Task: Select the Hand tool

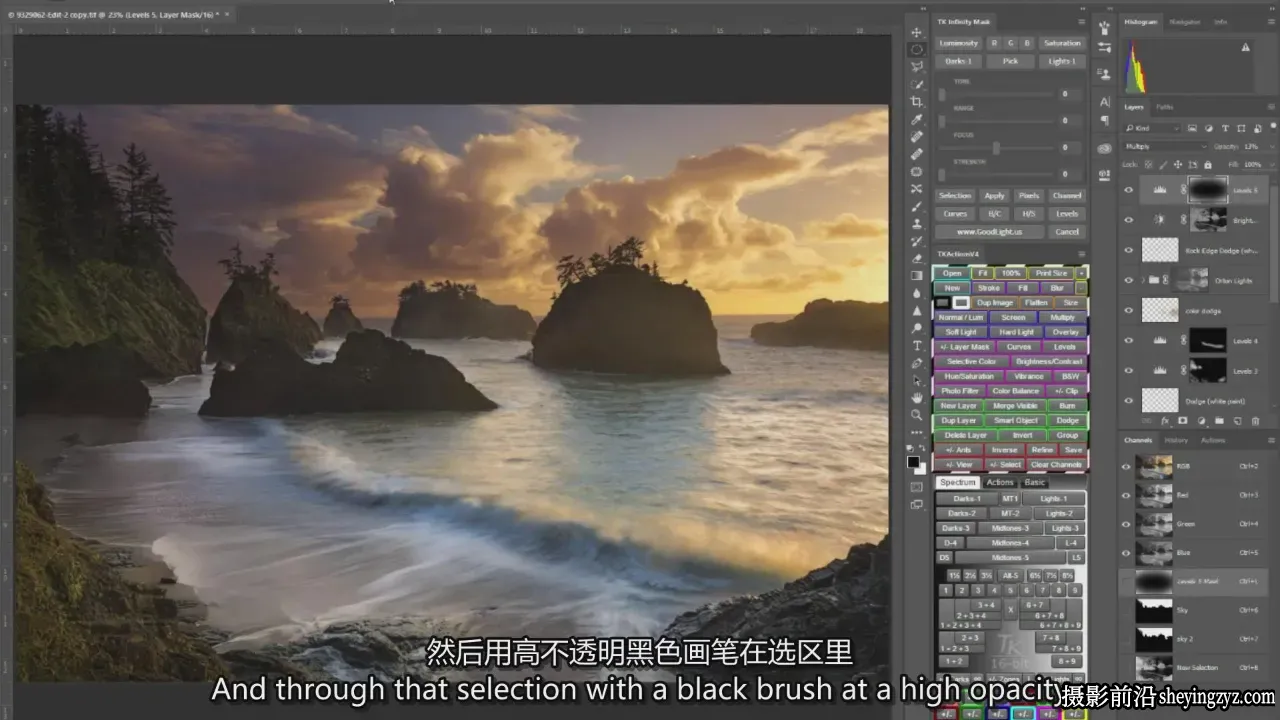Action: click(x=916, y=397)
